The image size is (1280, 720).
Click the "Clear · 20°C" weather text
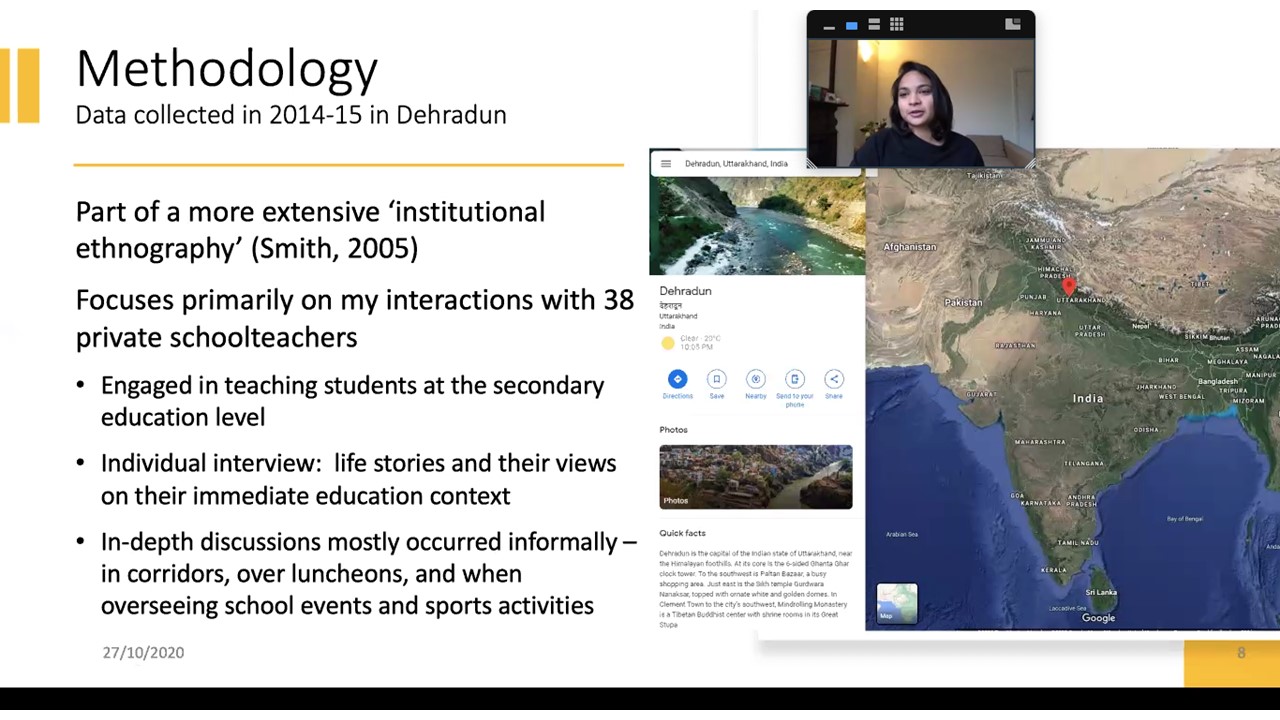tap(700, 339)
